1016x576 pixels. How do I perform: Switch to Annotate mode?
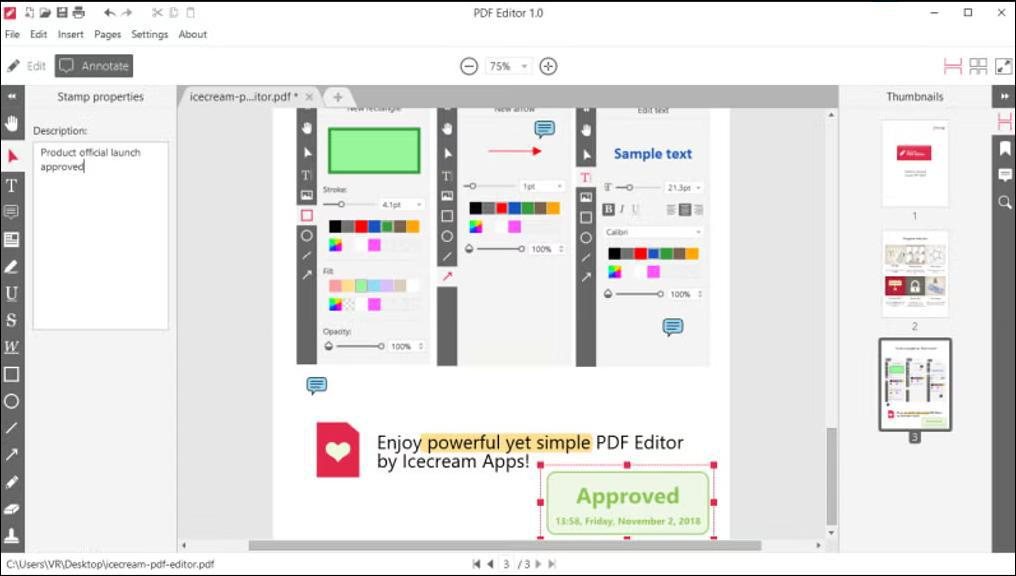(94, 66)
